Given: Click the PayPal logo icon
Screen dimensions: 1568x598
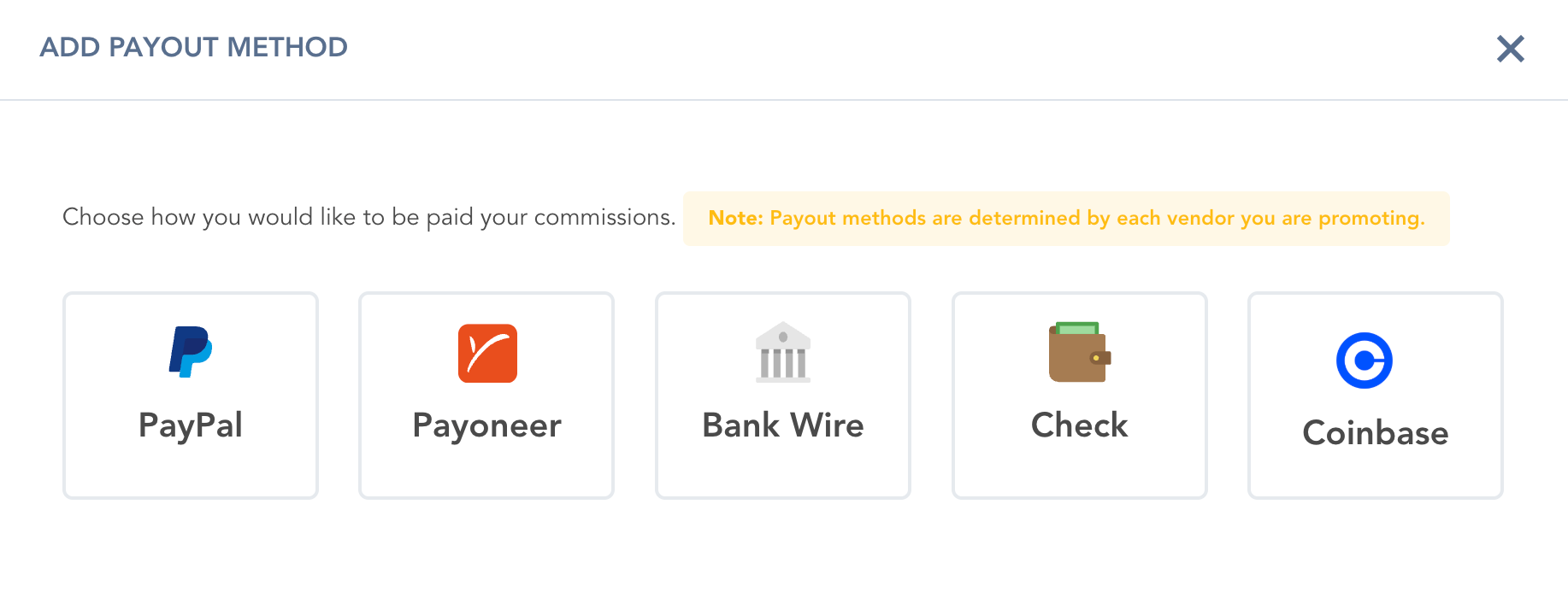Looking at the screenshot, I should pyautogui.click(x=191, y=352).
